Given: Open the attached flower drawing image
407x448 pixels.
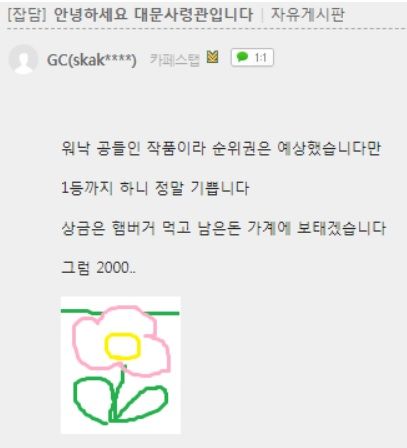Looking at the screenshot, I should tap(121, 365).
